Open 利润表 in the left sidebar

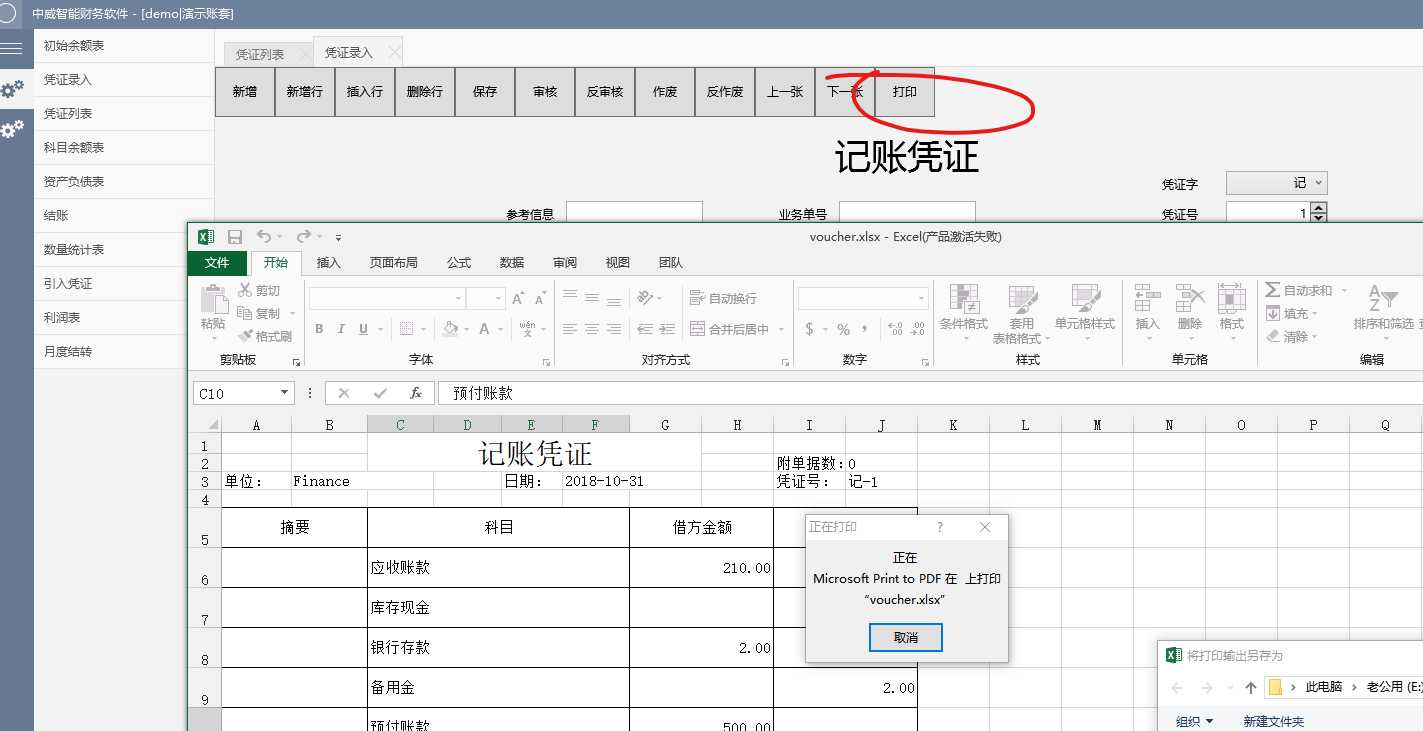pyautogui.click(x=124, y=317)
